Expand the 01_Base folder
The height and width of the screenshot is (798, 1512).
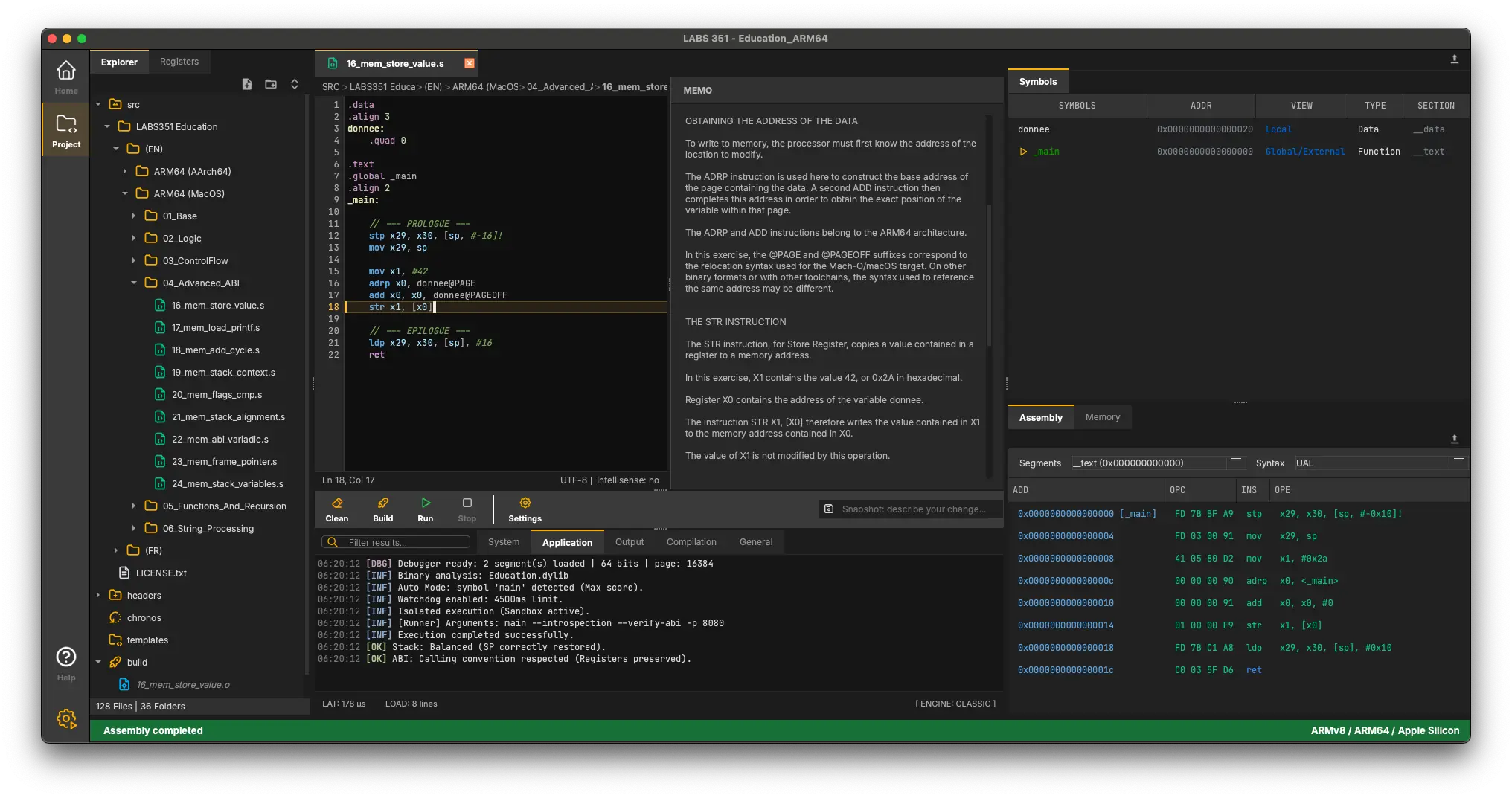pyautogui.click(x=134, y=216)
